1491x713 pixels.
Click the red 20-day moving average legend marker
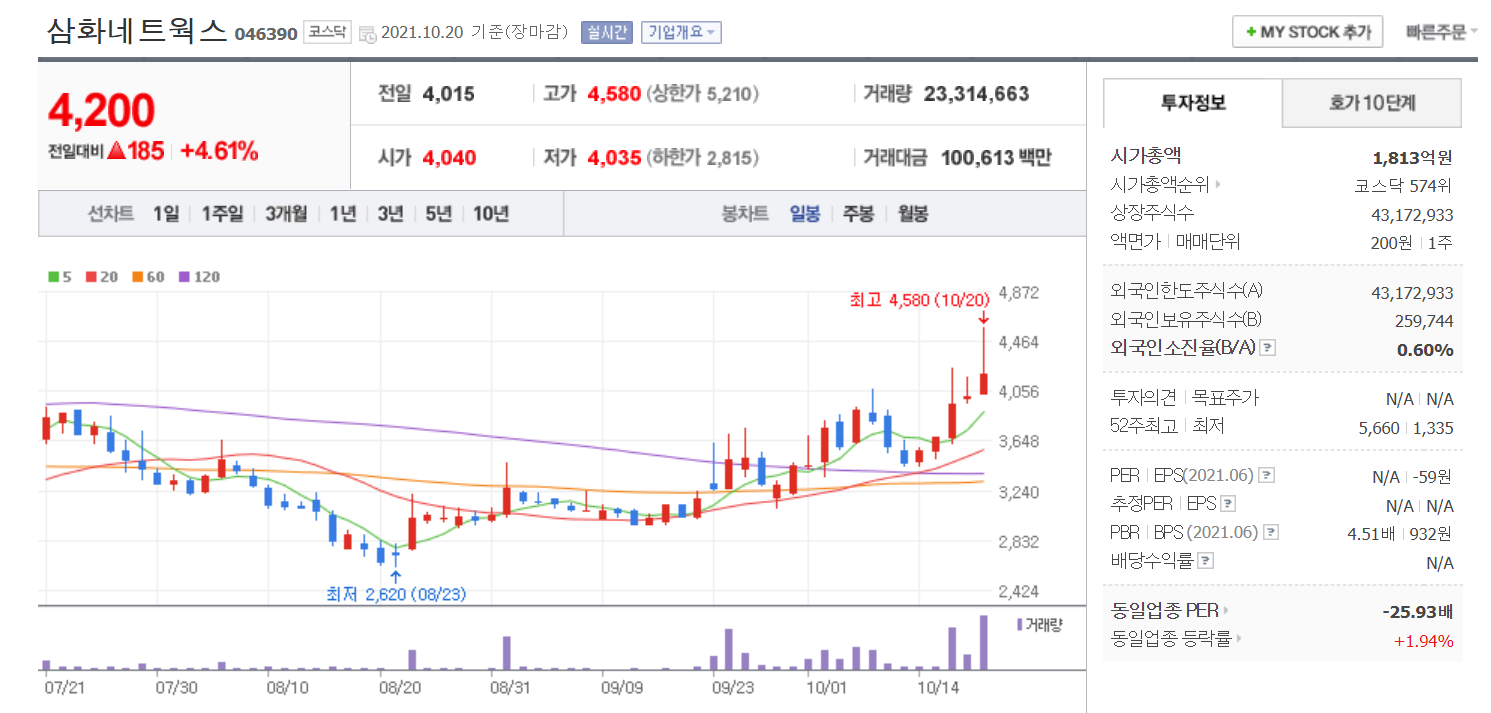click(91, 277)
